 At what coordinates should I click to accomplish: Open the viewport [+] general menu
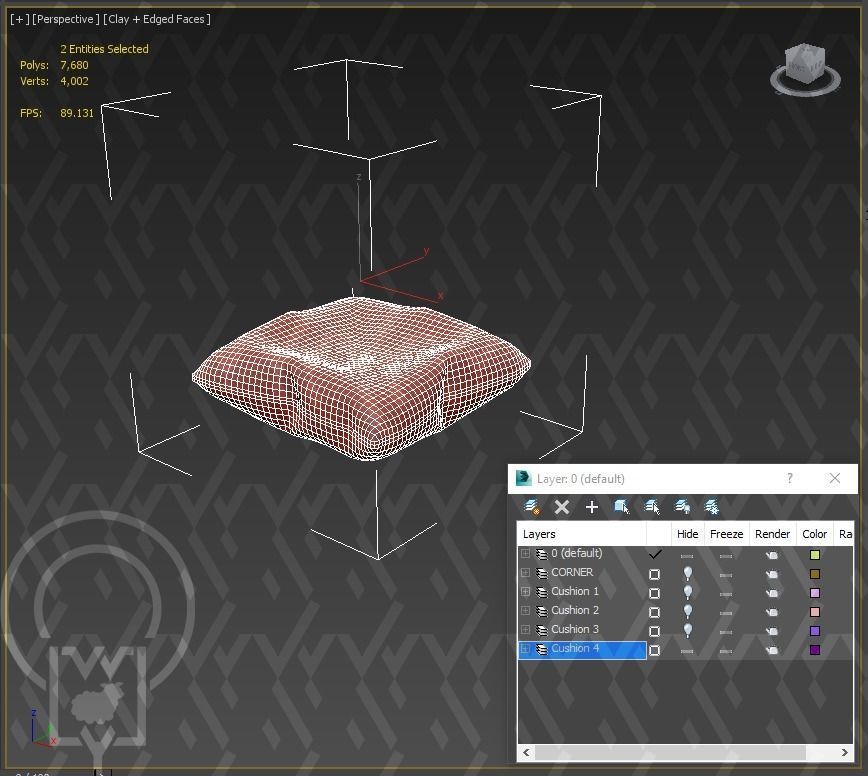[19, 19]
